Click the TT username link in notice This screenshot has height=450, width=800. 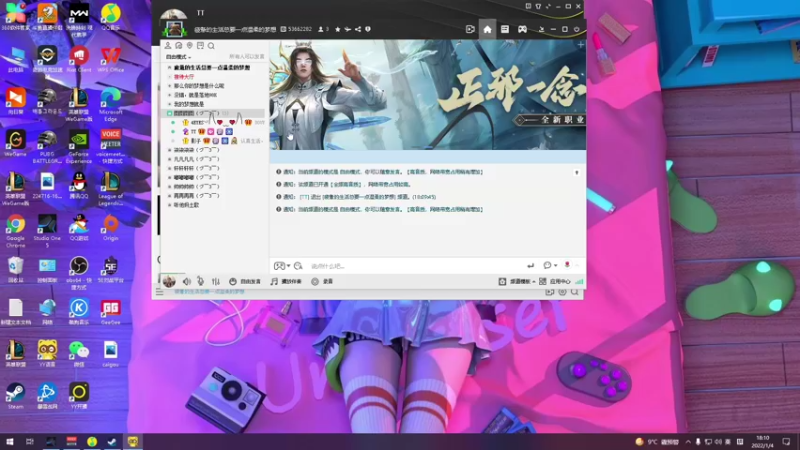(304, 197)
